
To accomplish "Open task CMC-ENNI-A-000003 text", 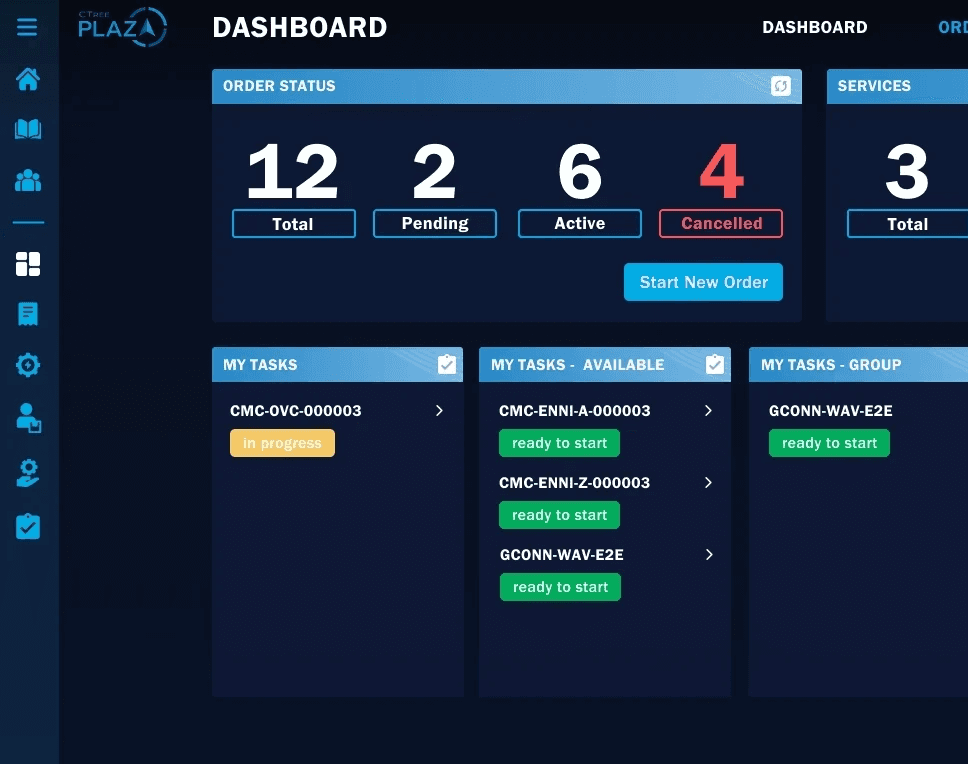I will [x=575, y=410].
